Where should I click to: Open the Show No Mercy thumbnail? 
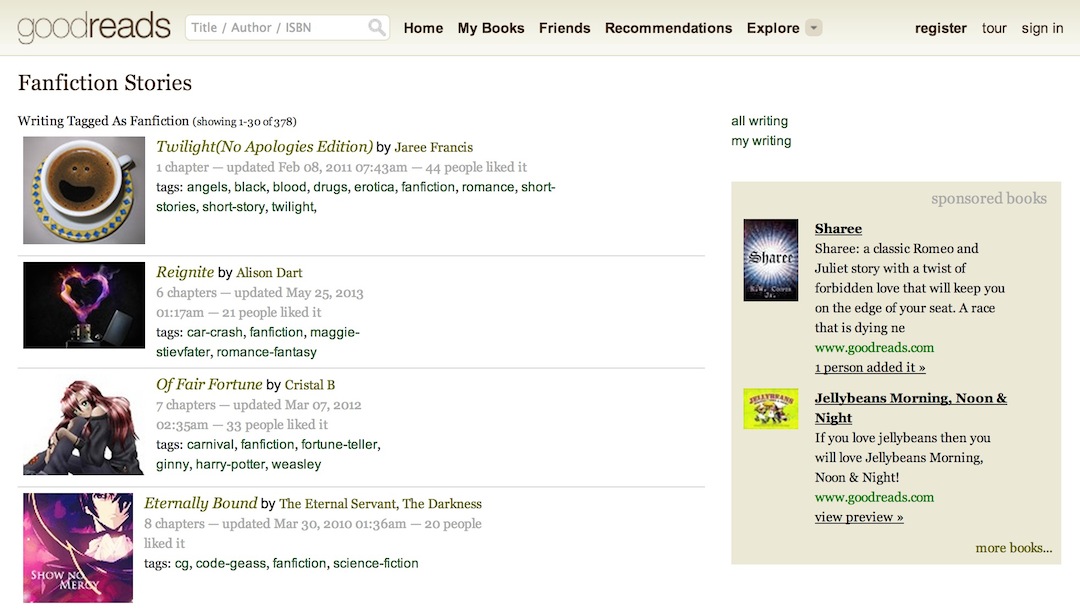(78, 548)
